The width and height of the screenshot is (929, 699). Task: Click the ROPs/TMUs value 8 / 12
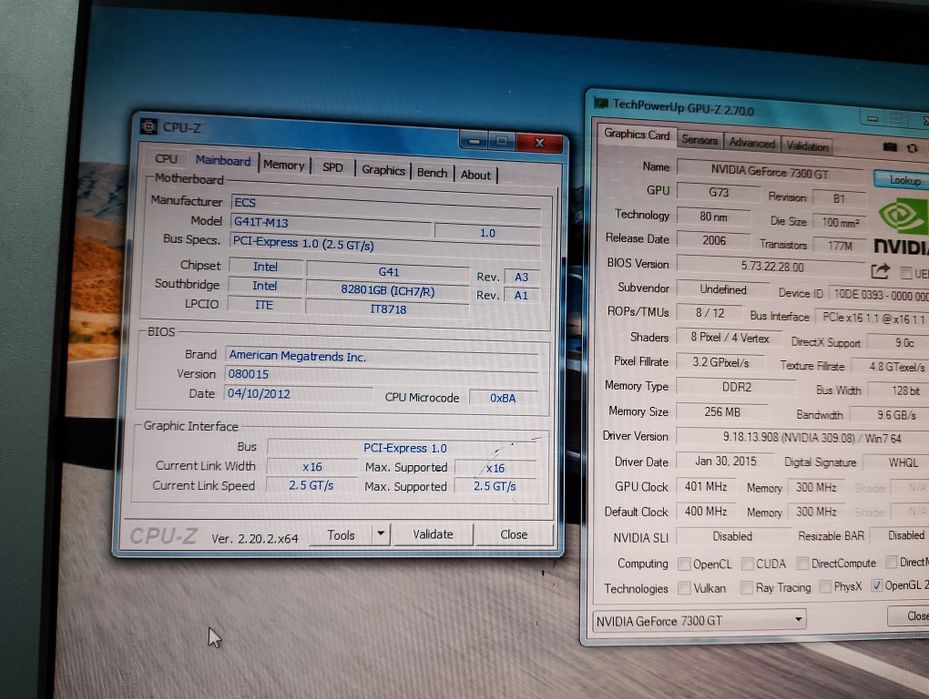pos(709,313)
